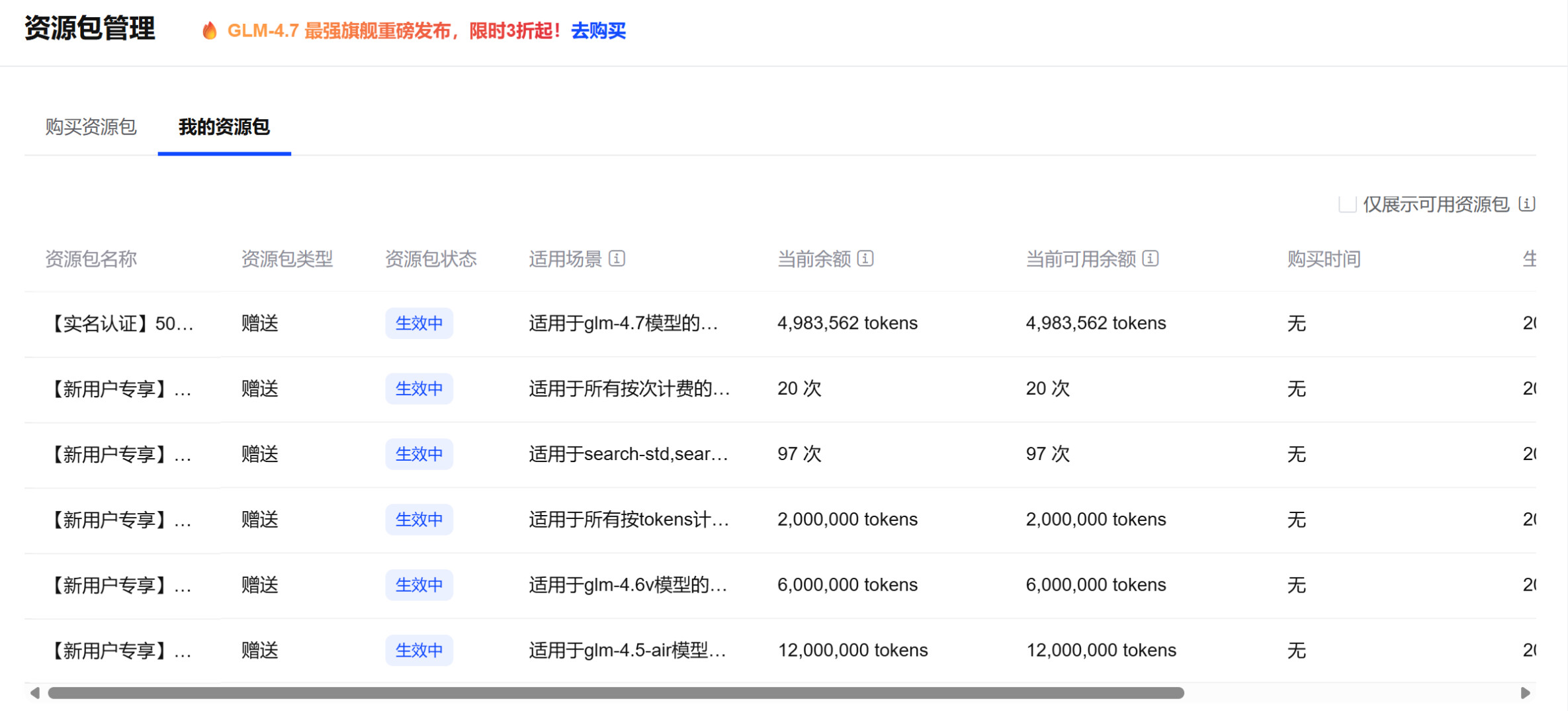Click info icon next to 当前余额 header
The width and height of the screenshot is (1568, 711).
click(x=865, y=258)
